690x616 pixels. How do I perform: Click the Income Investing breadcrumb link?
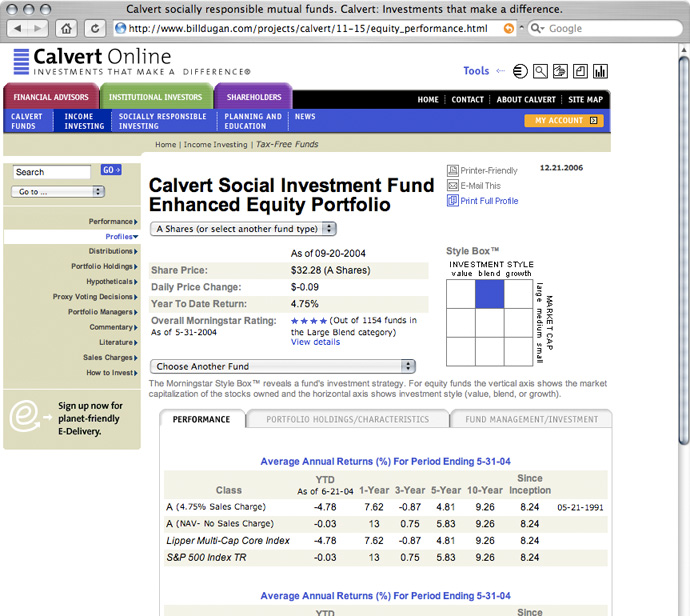coord(215,145)
